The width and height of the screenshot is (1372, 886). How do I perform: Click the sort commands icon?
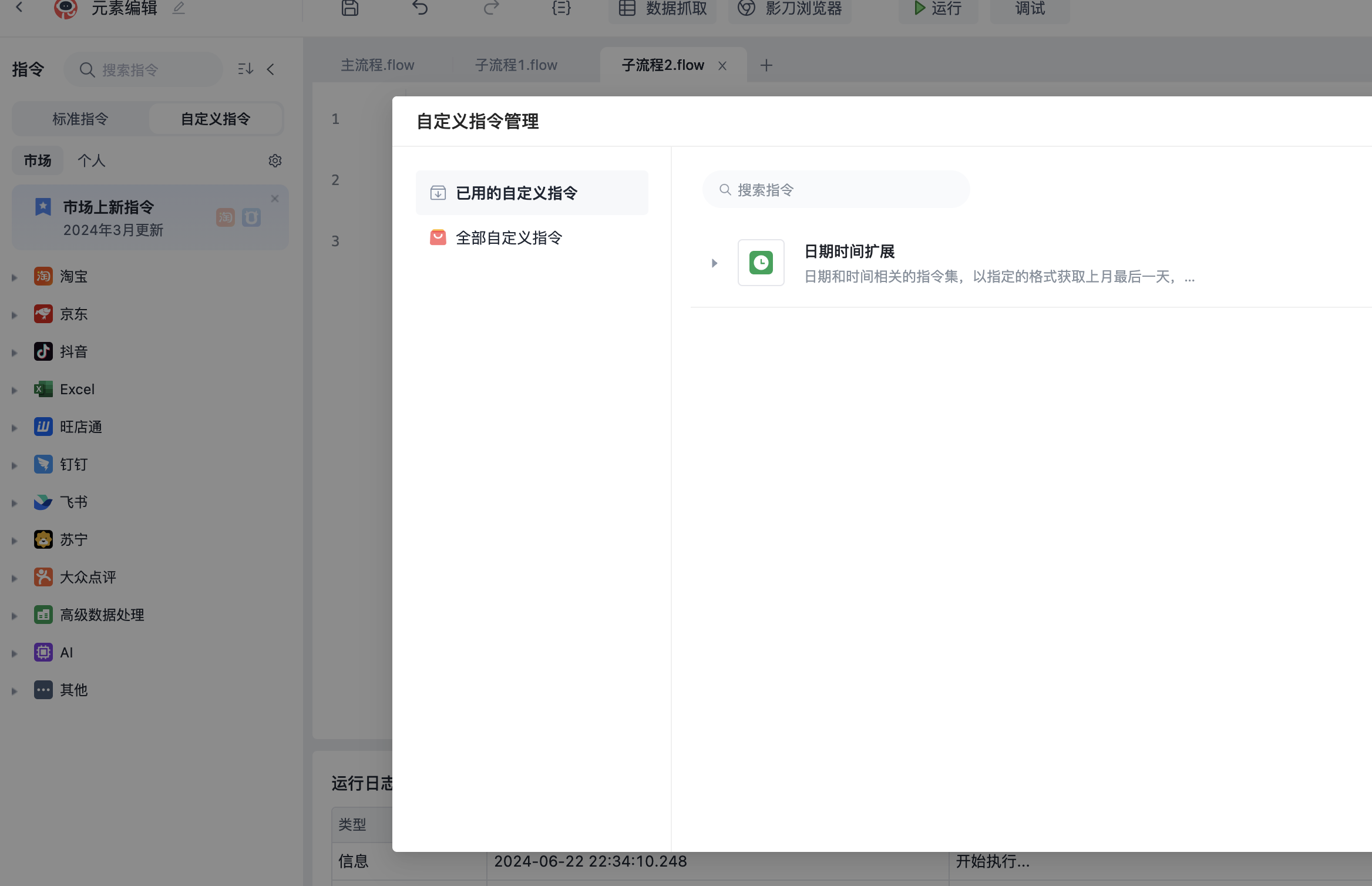tap(246, 69)
